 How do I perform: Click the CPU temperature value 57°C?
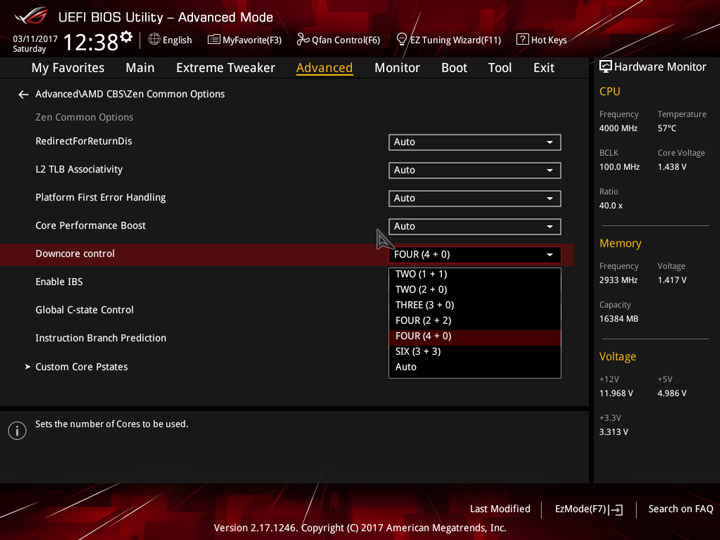click(667, 129)
